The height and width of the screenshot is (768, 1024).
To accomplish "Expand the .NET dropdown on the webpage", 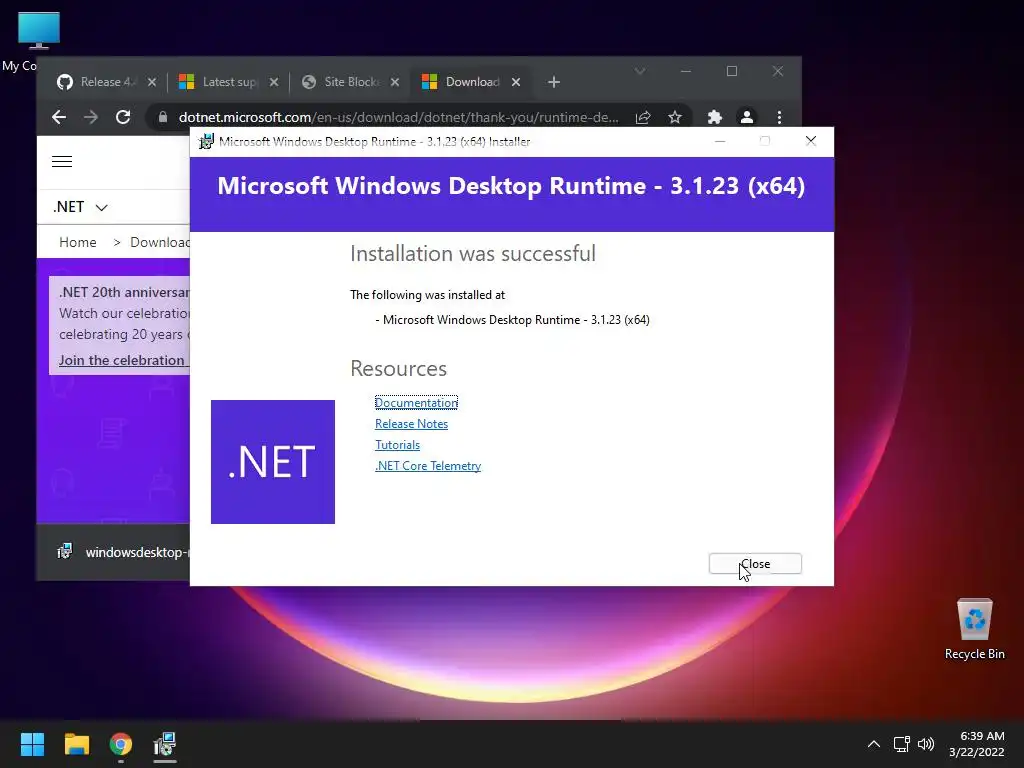I will tap(80, 207).
